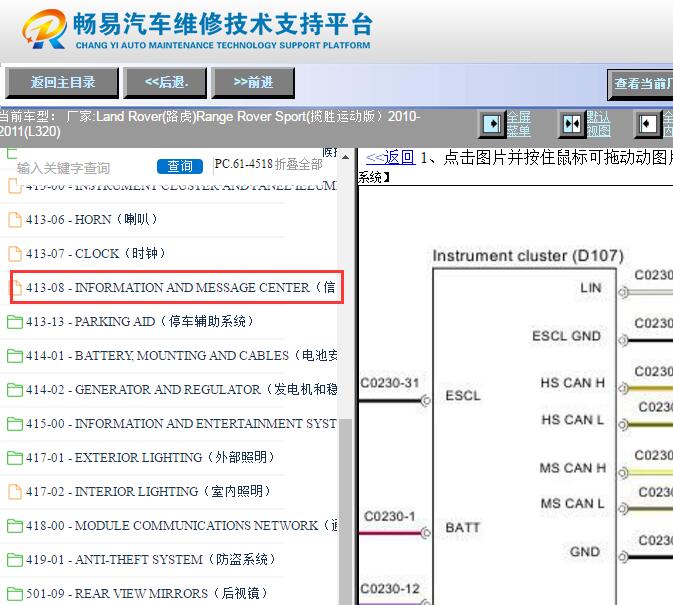Viewport: 673px width, 605px height.
Task: Expand 419-01 - ANTI-THEFT SYSTEM folder
Action: [150, 560]
